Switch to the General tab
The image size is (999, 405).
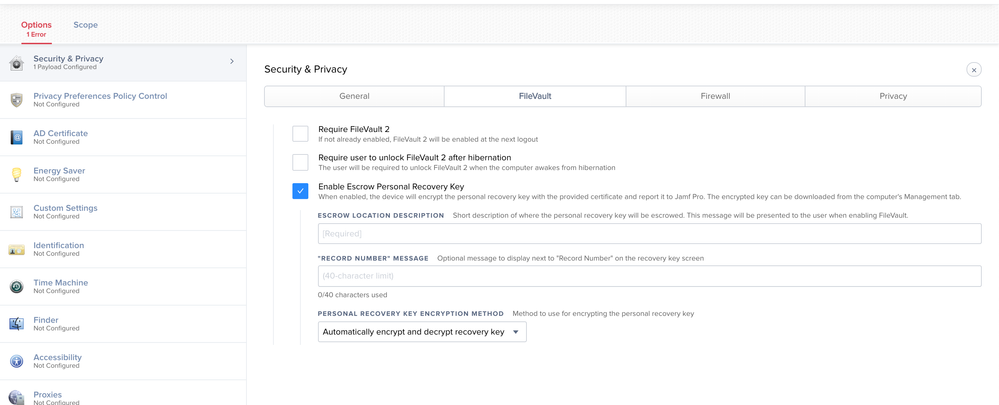(354, 96)
